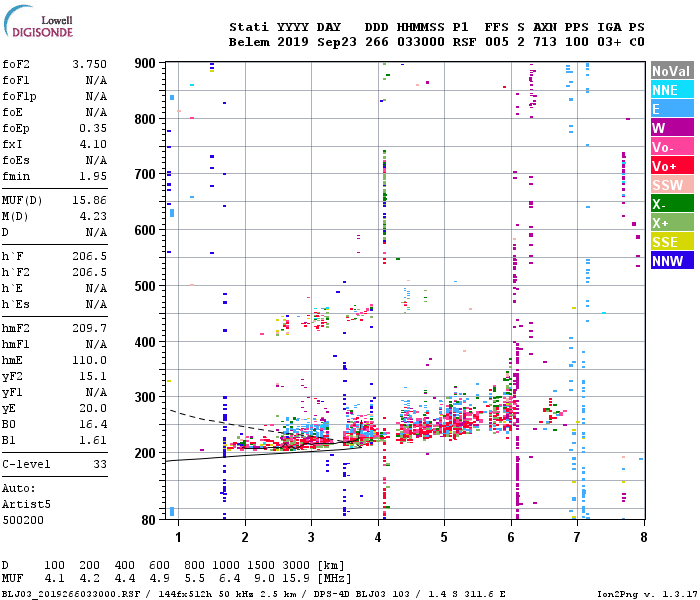Click the fmin value 1.95
Image resolution: width=700 pixels, height=600 pixels.
click(93, 176)
